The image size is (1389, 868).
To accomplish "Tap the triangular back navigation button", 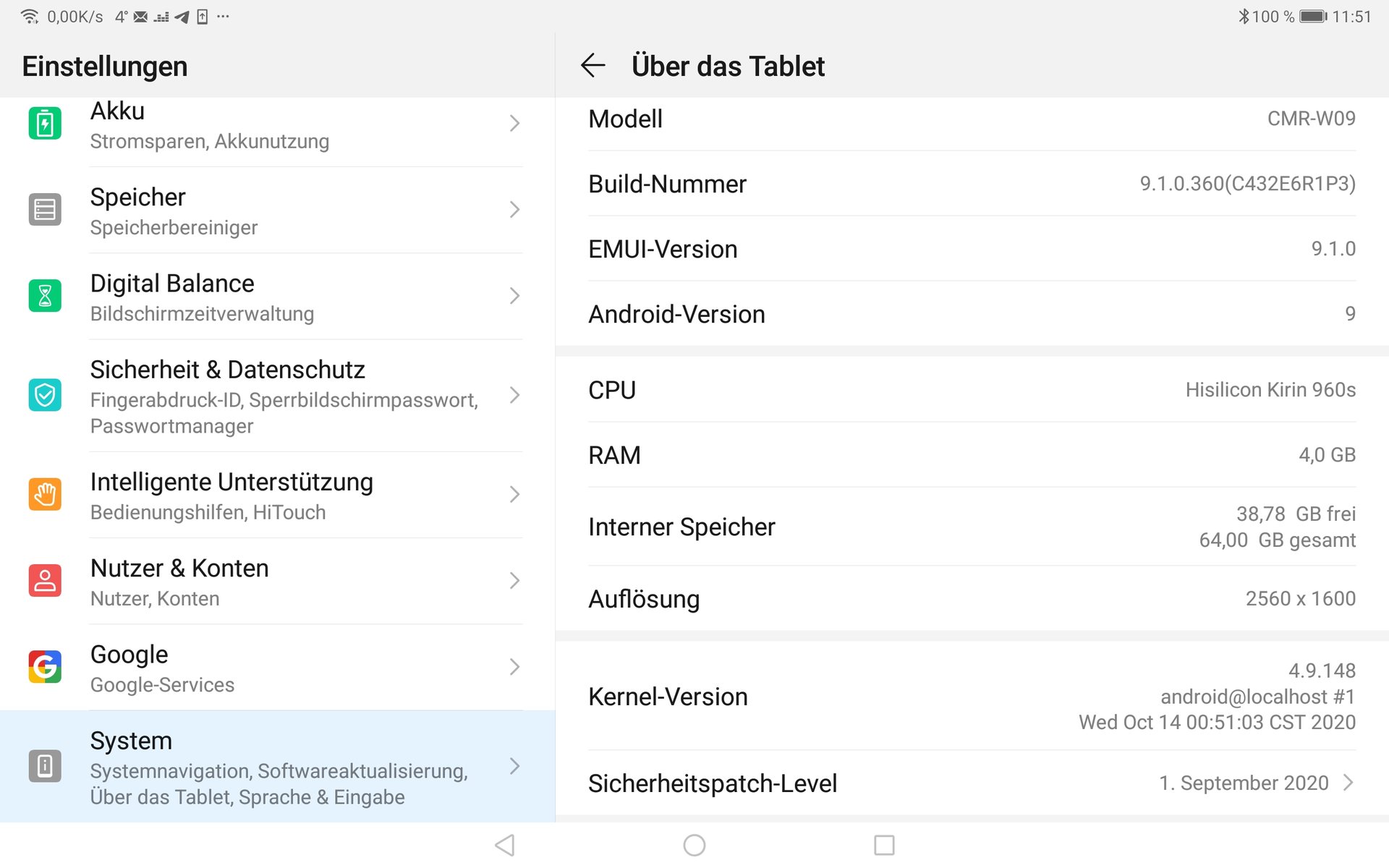I will coord(505,845).
